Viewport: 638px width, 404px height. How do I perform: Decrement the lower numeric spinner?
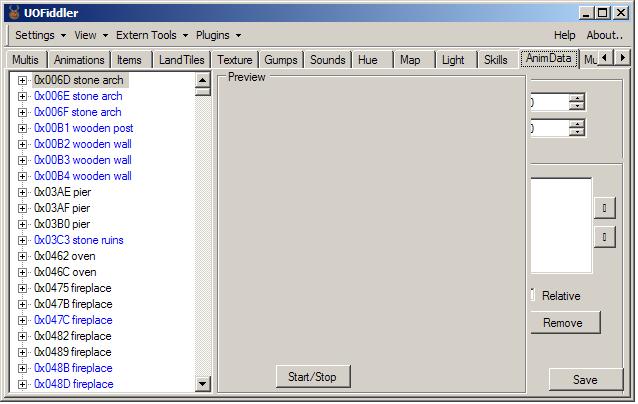(x=577, y=132)
